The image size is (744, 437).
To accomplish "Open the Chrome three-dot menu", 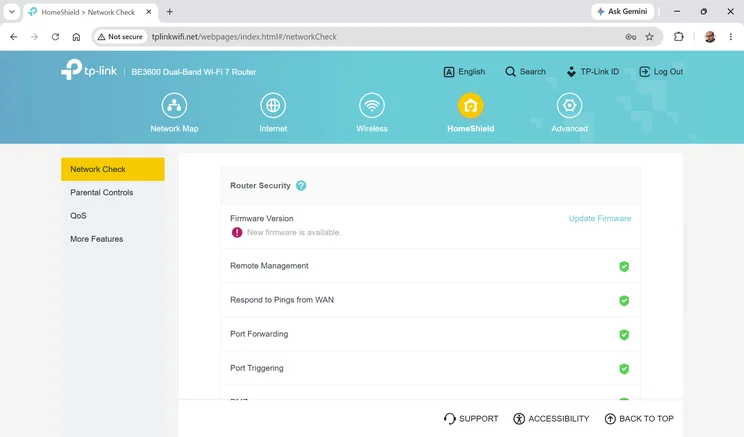I will (731, 37).
